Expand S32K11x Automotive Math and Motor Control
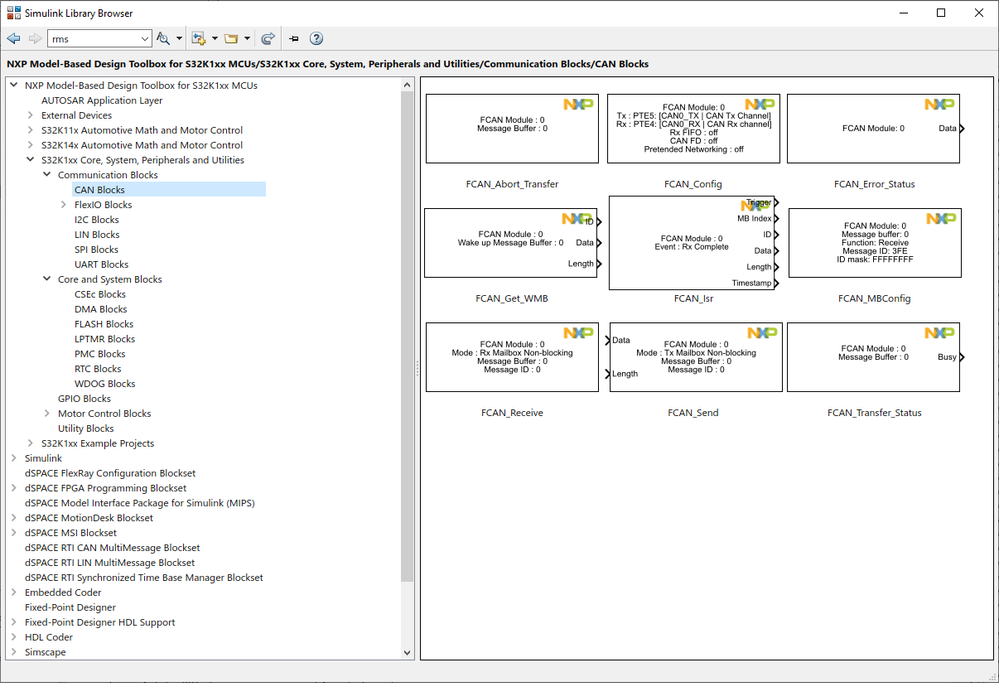Viewport: 999px width, 683px height. (31, 130)
